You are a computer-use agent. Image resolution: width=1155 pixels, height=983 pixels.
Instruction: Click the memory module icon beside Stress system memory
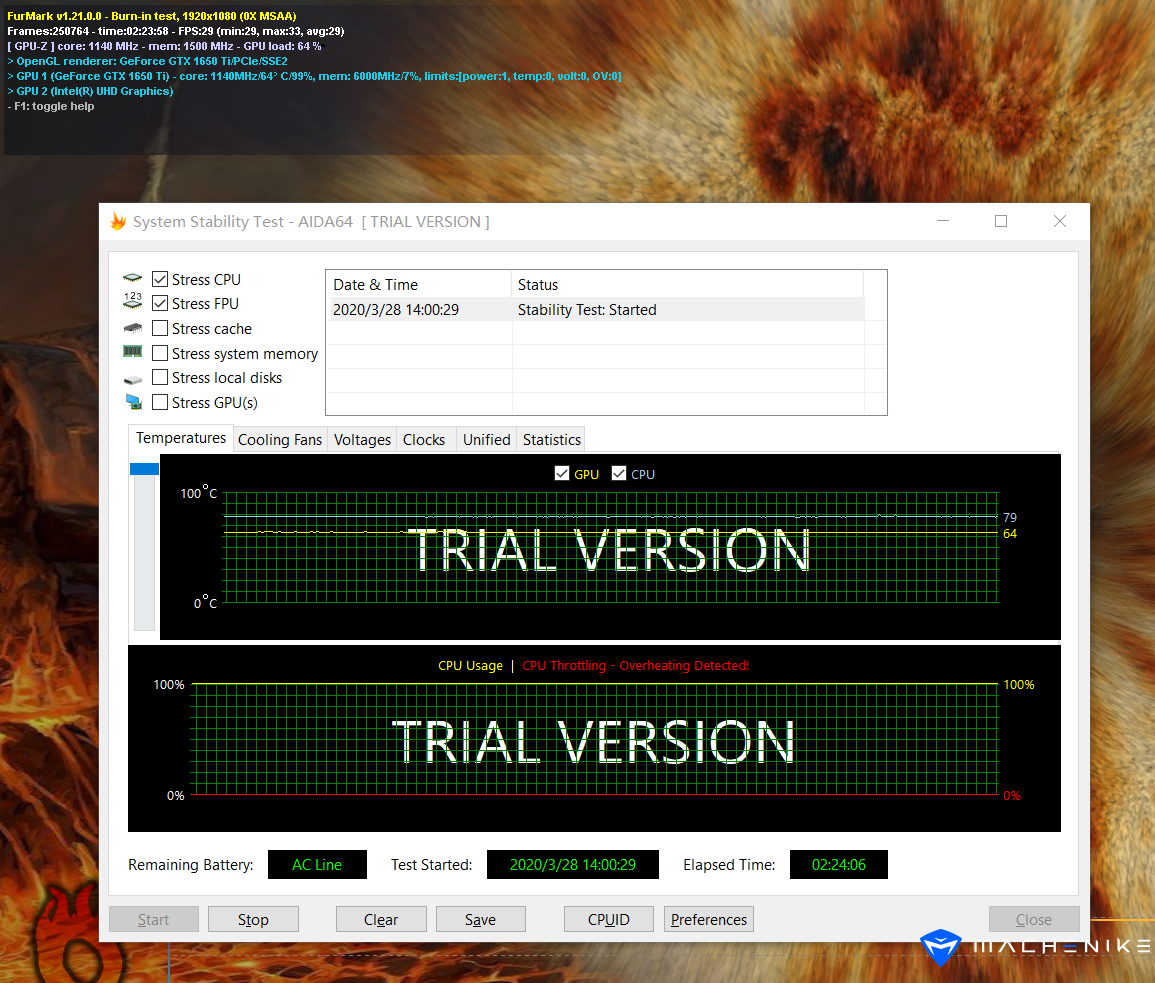tap(133, 351)
